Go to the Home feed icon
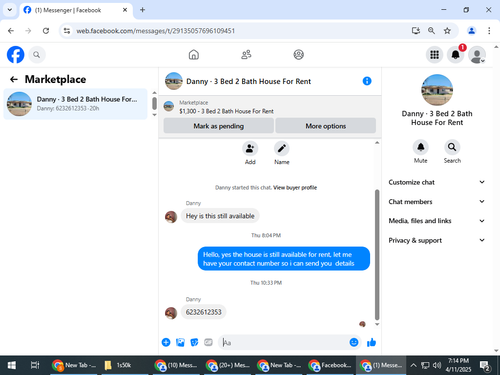This screenshot has height=375, width=500. click(194, 55)
